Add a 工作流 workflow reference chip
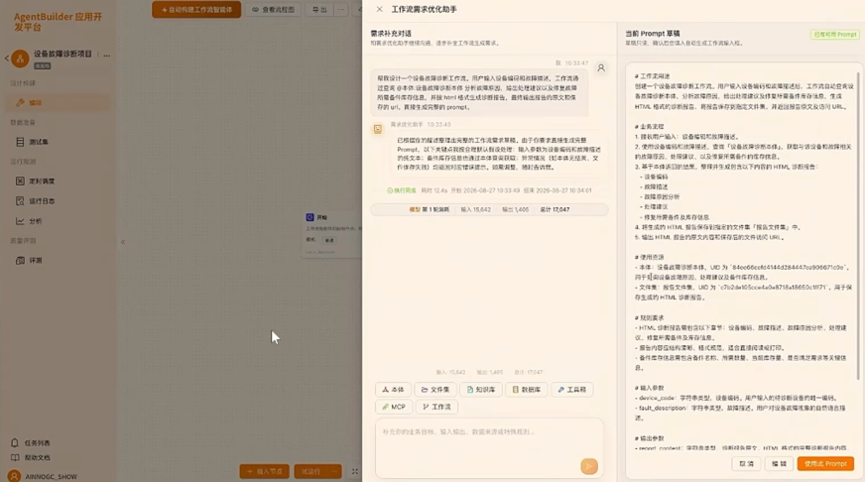Screen dimensions: 865x482 coord(436,406)
